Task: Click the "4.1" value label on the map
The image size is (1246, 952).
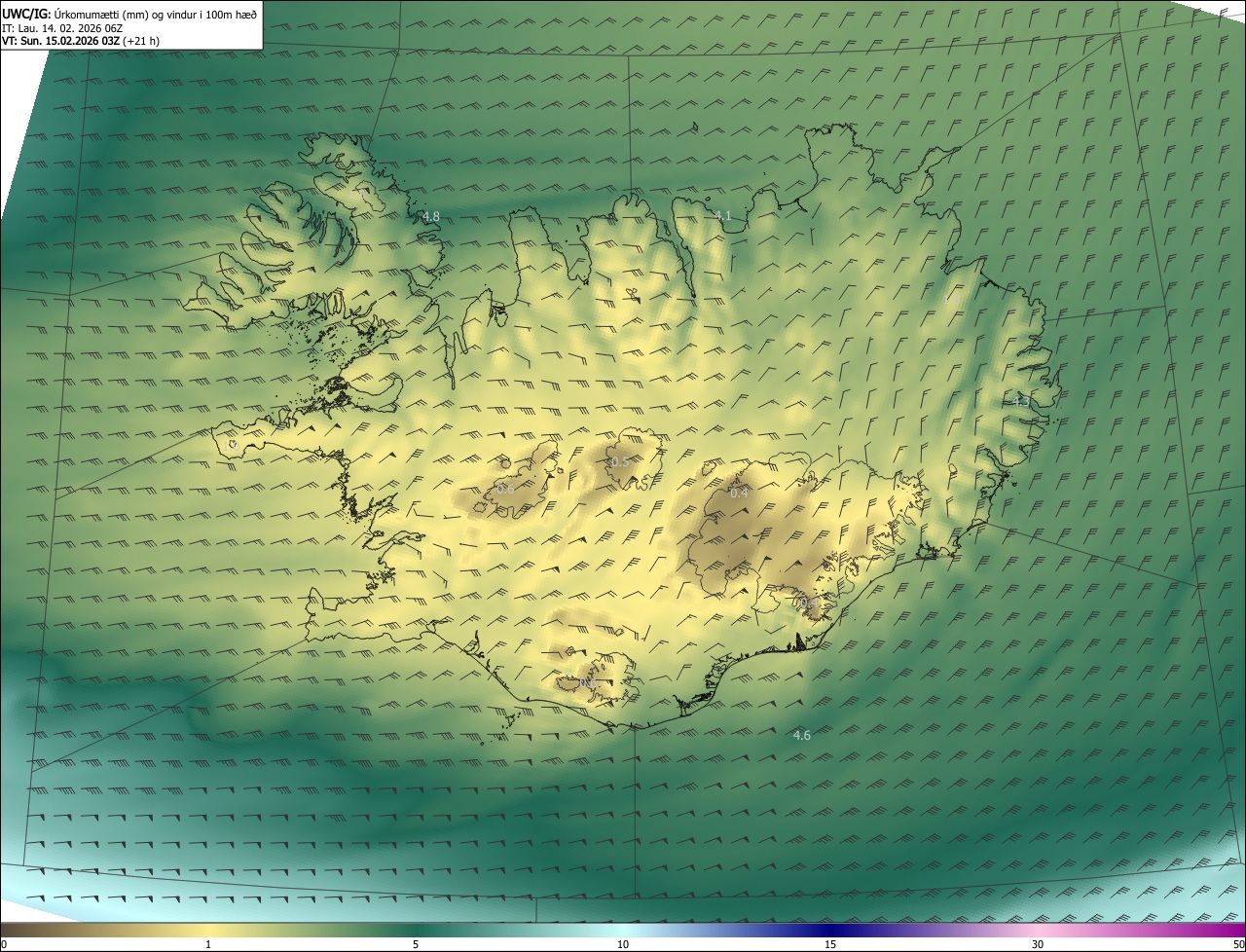Action: pos(722,215)
